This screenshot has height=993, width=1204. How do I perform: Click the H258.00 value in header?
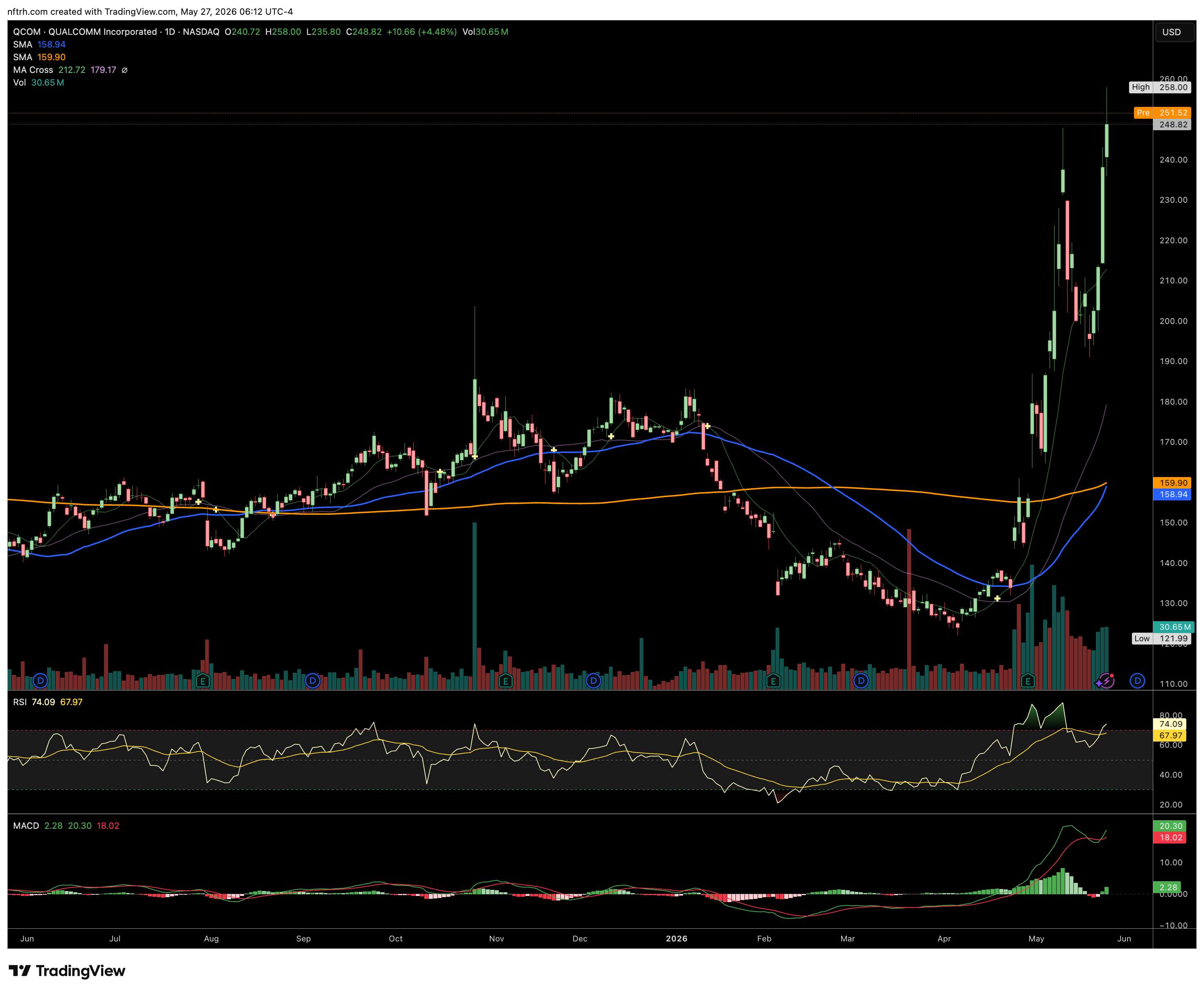(283, 32)
